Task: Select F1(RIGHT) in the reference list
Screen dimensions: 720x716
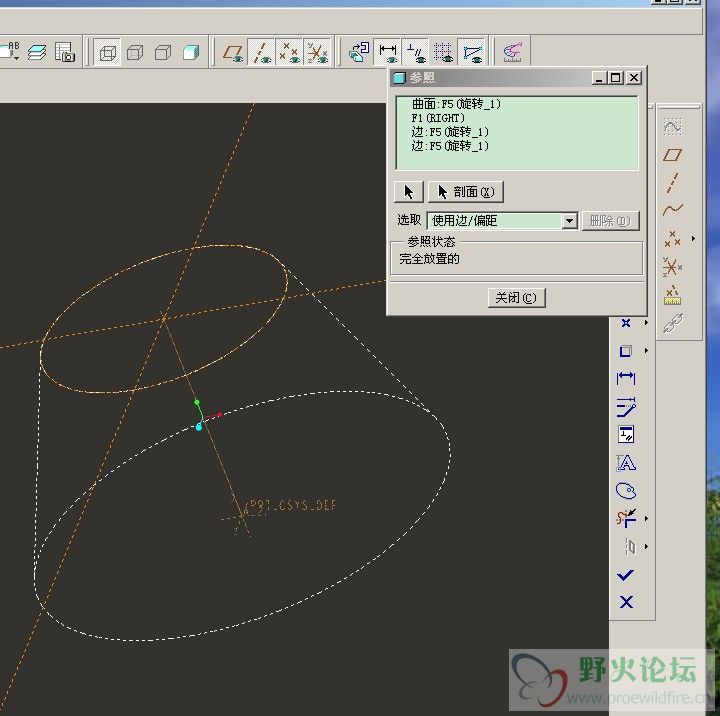Action: click(437, 117)
